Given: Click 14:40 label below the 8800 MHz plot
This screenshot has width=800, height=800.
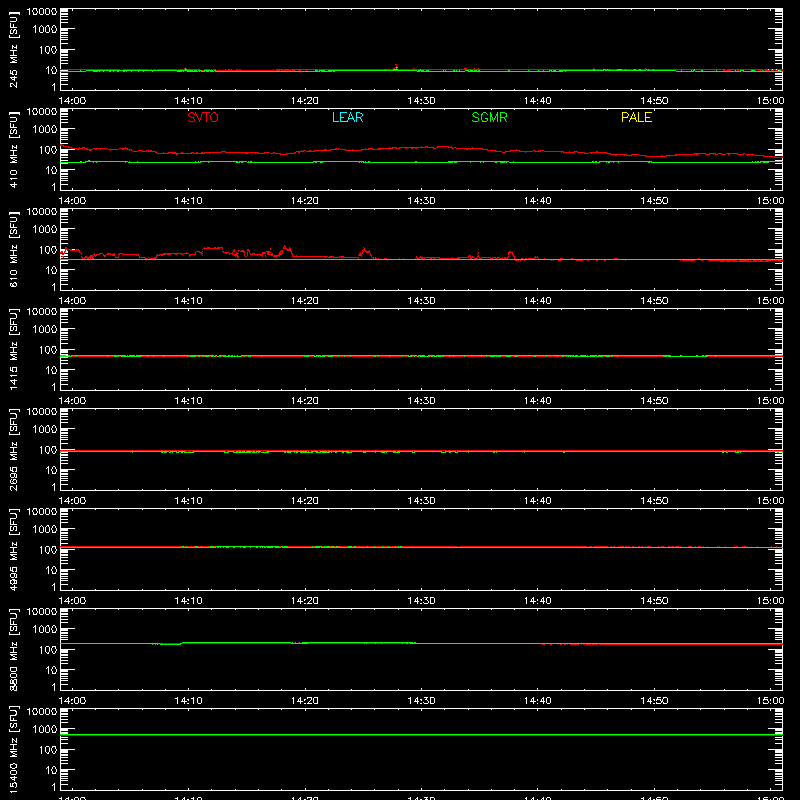Looking at the screenshot, I should 538,701.
